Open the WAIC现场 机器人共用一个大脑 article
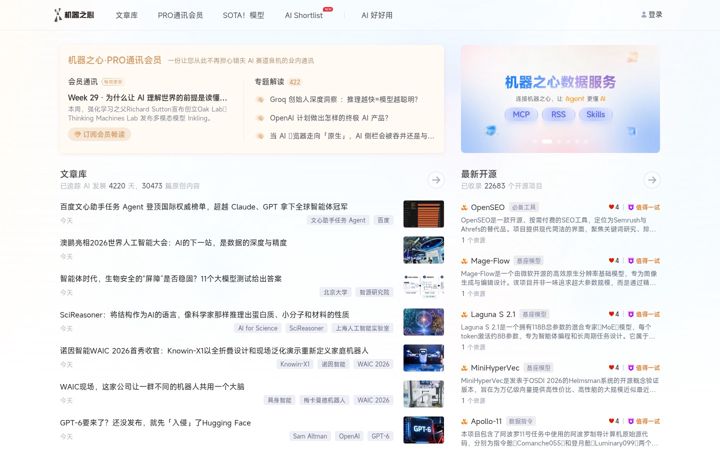The width and height of the screenshot is (720, 450). tap(152, 387)
